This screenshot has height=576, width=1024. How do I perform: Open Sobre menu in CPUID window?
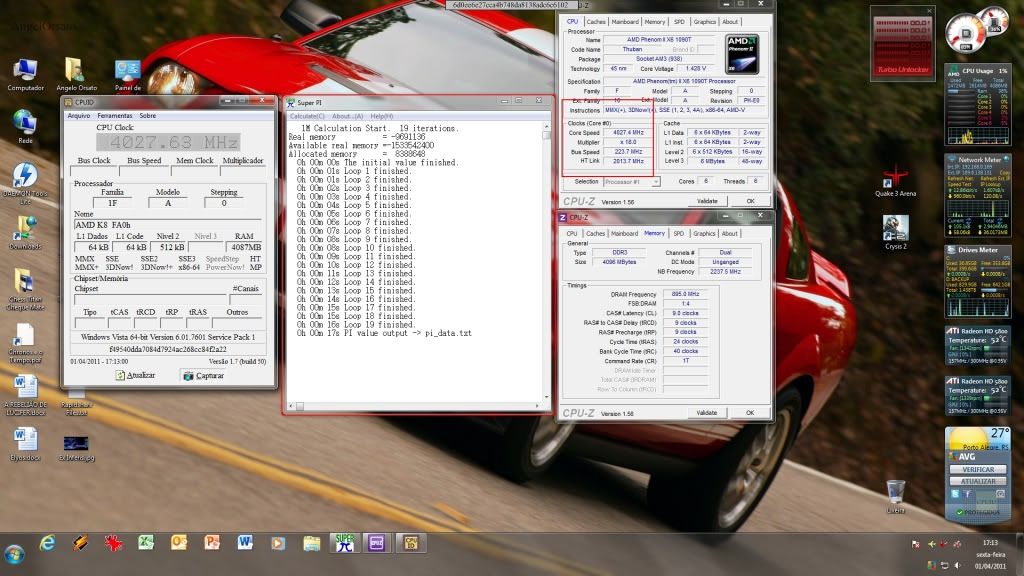coord(148,116)
